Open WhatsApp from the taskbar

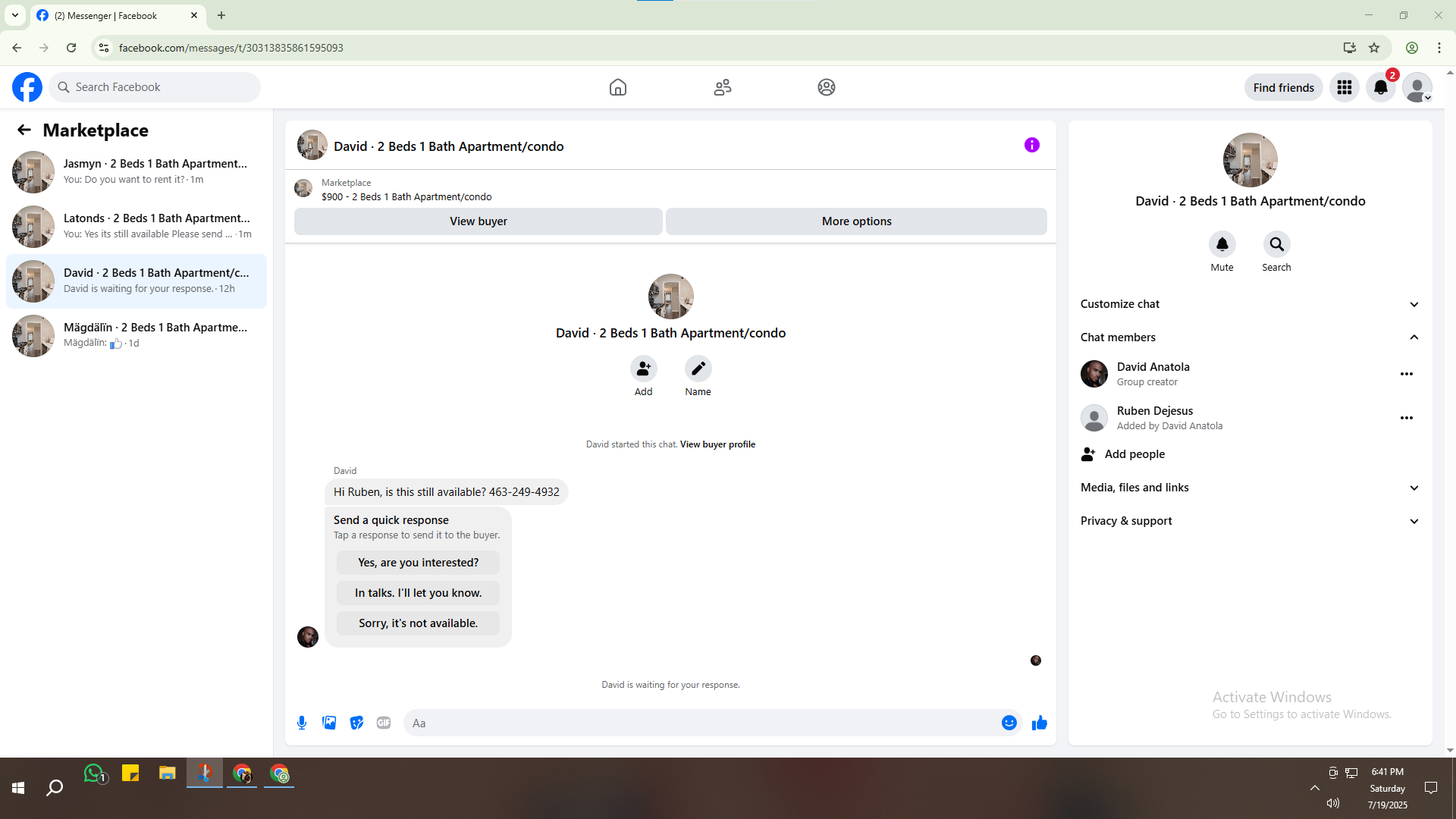tap(93, 773)
